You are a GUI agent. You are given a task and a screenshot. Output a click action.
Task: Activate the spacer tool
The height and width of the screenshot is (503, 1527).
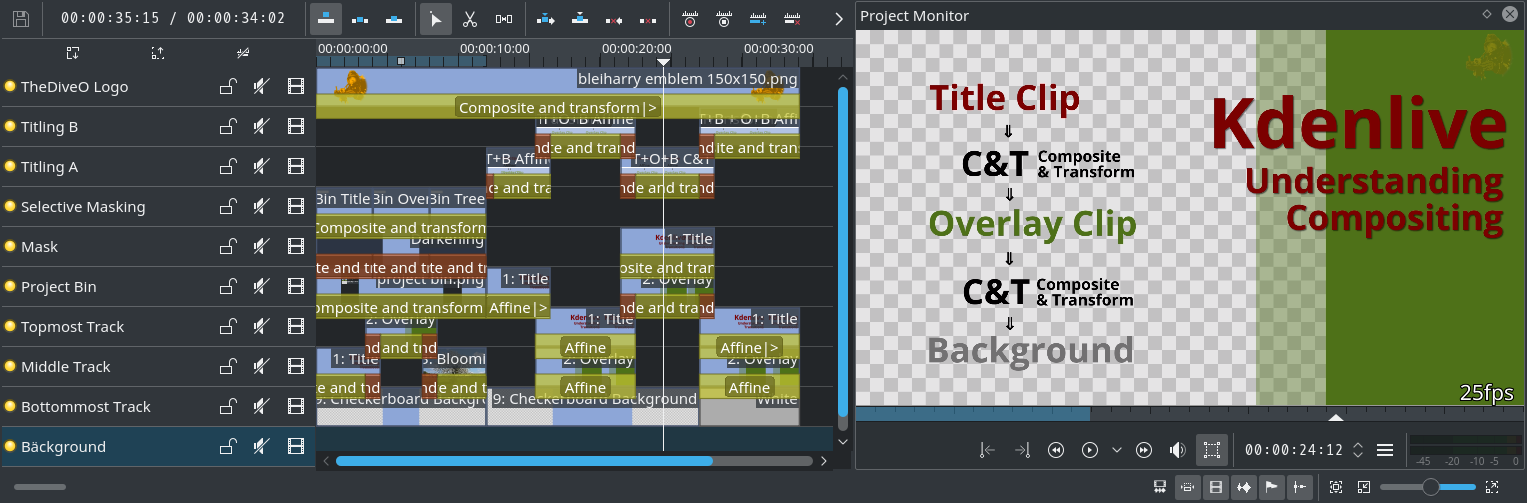click(x=504, y=18)
